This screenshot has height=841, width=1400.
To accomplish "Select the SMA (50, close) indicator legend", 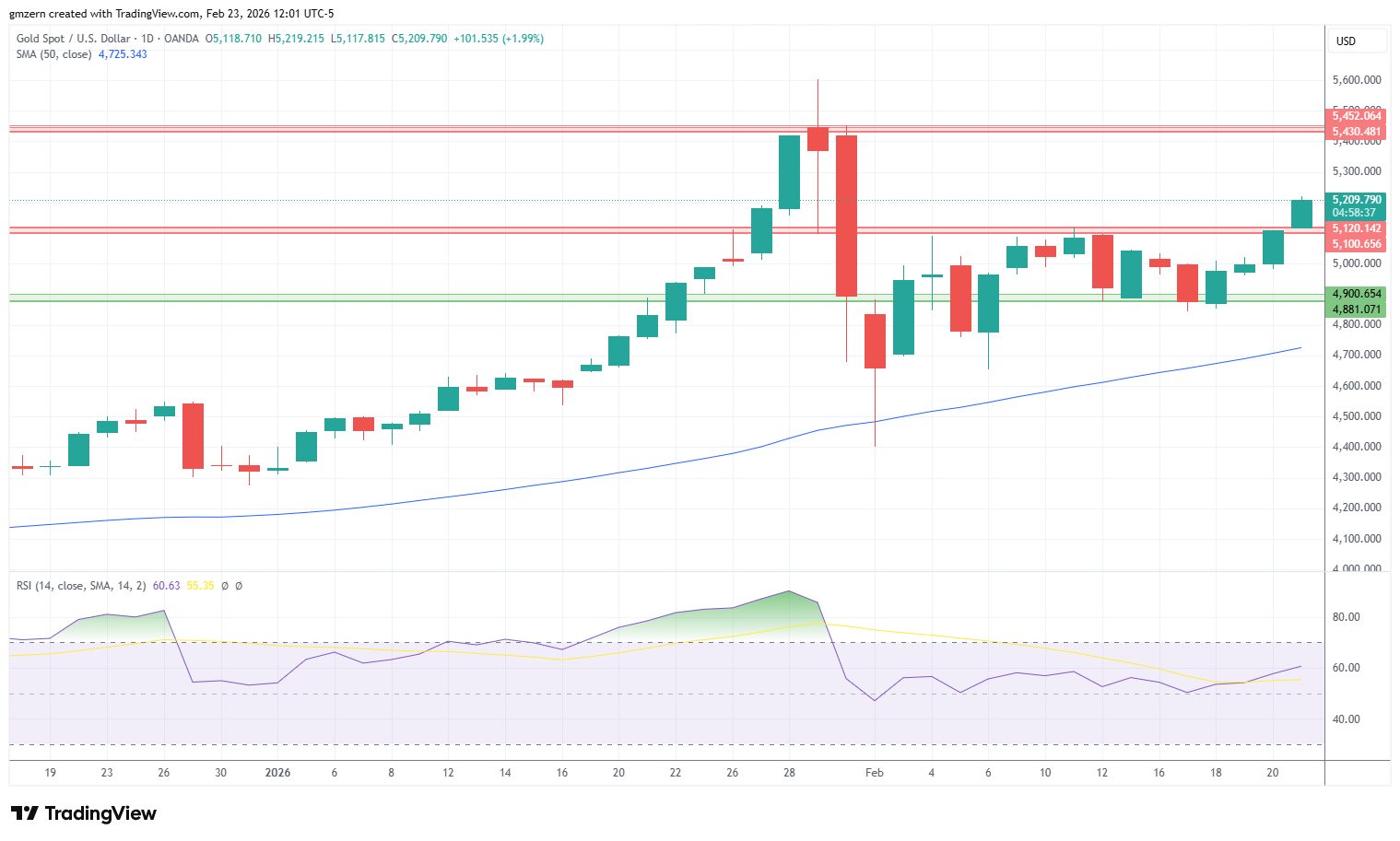I will (x=53, y=54).
